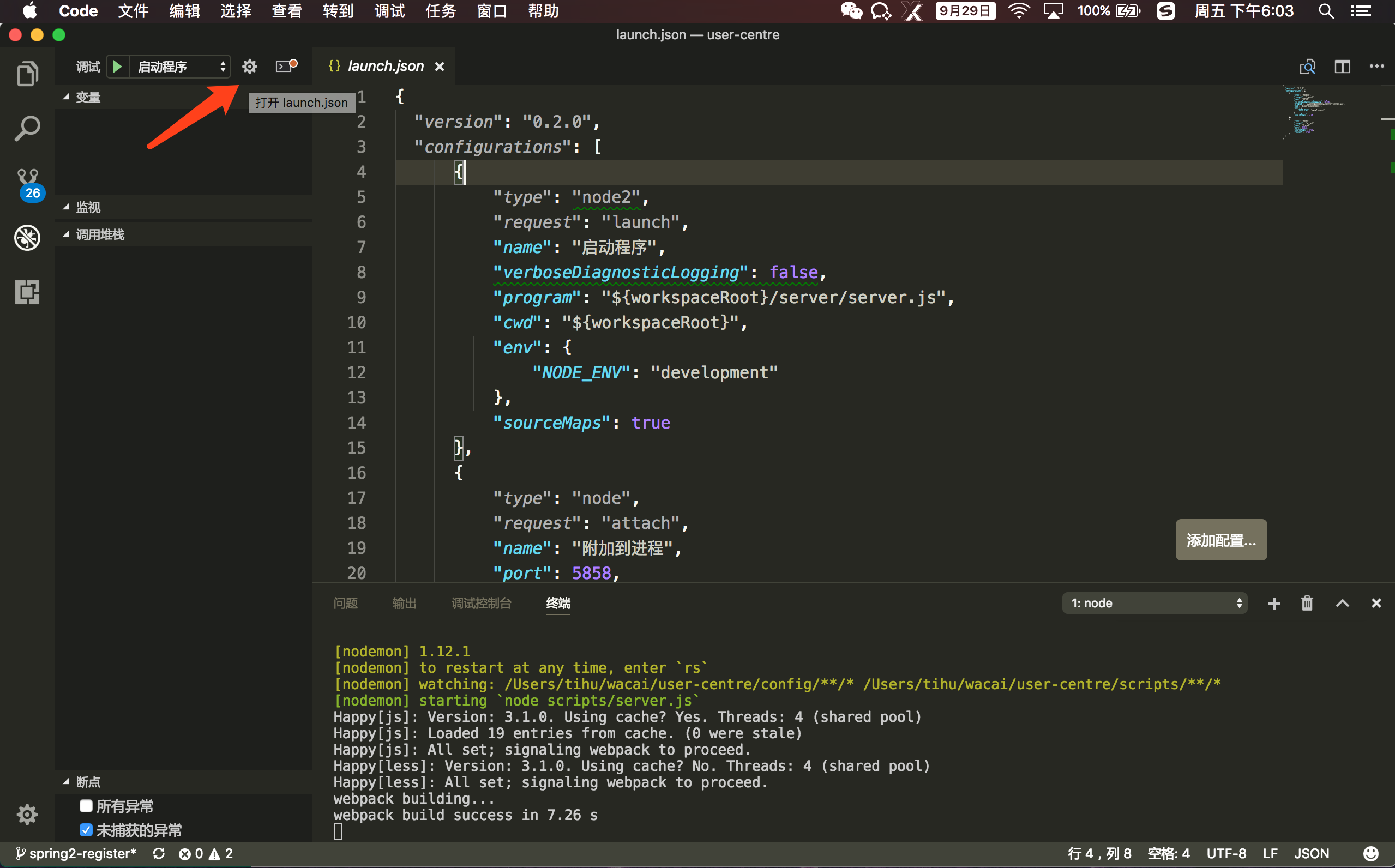Open Notification Center list icon

[x=1361, y=11]
